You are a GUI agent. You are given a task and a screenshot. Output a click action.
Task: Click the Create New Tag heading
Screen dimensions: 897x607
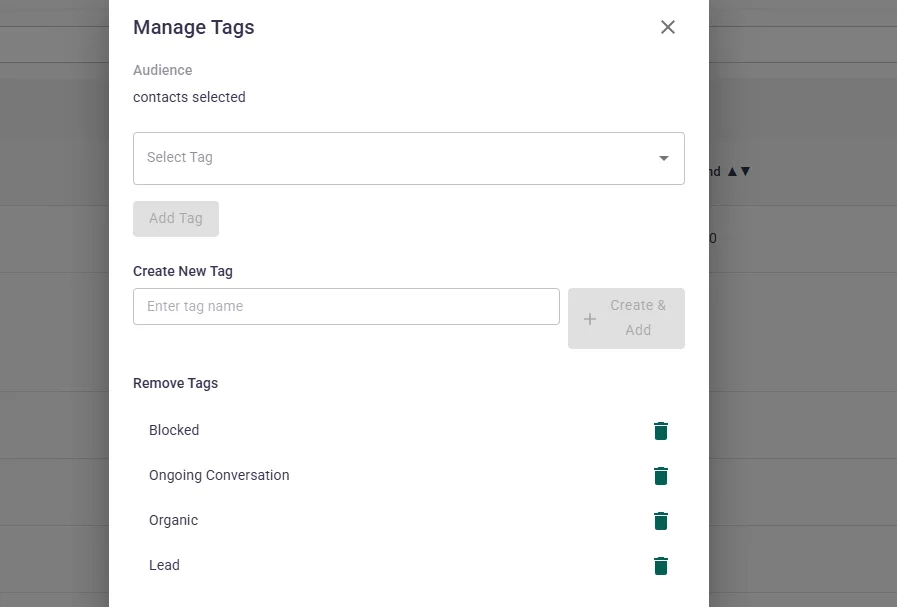(x=183, y=271)
